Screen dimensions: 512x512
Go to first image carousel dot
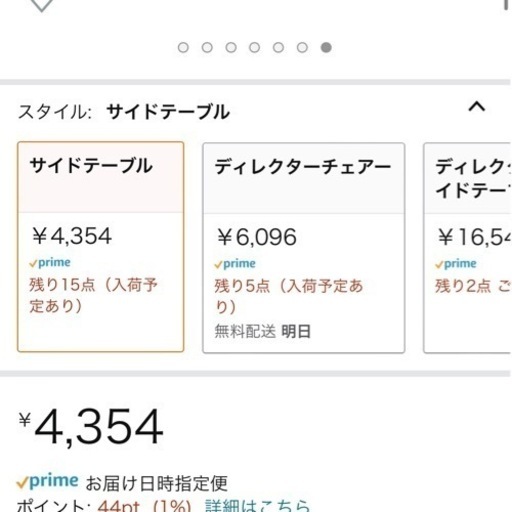click(183, 48)
